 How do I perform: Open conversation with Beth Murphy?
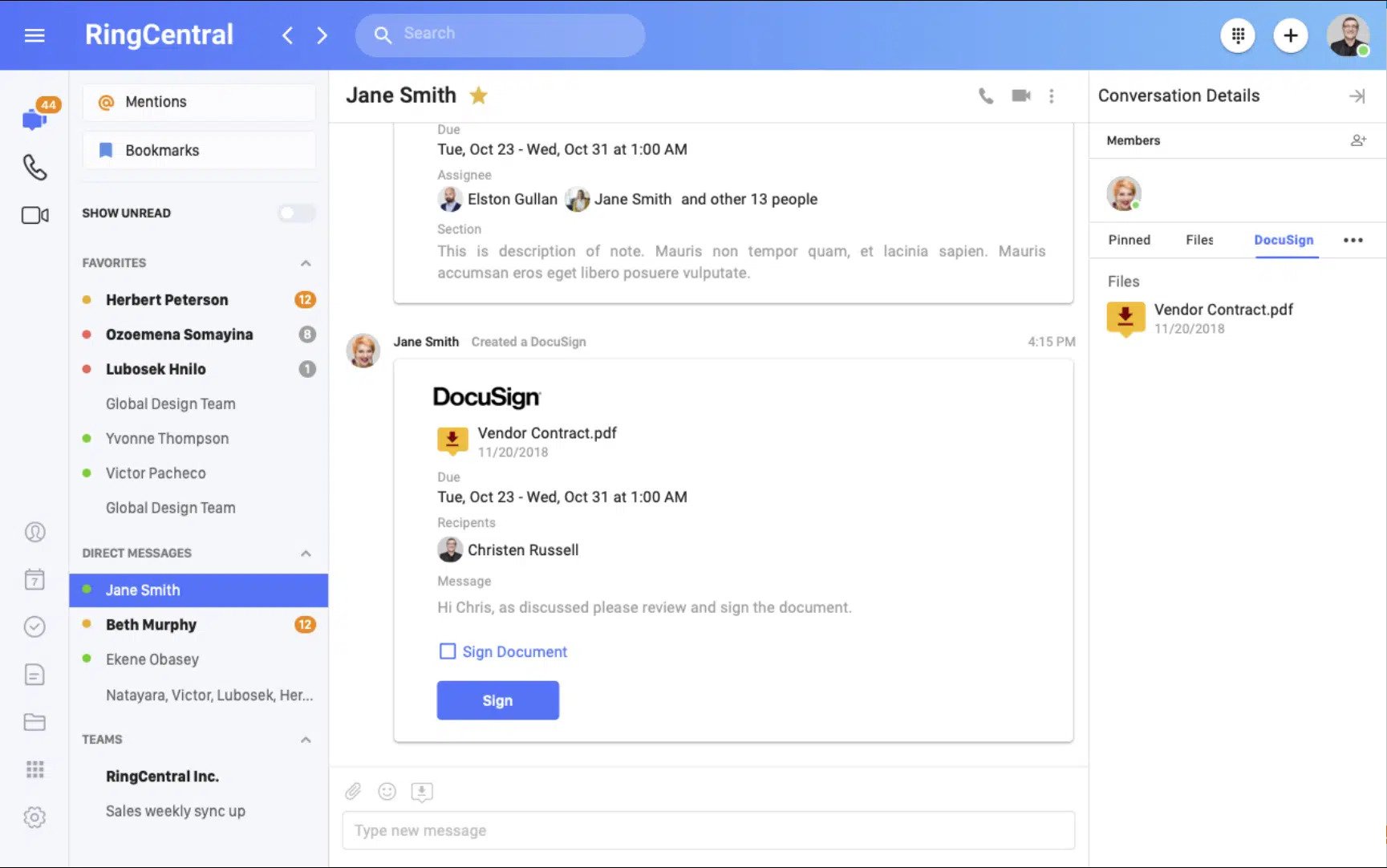point(151,625)
